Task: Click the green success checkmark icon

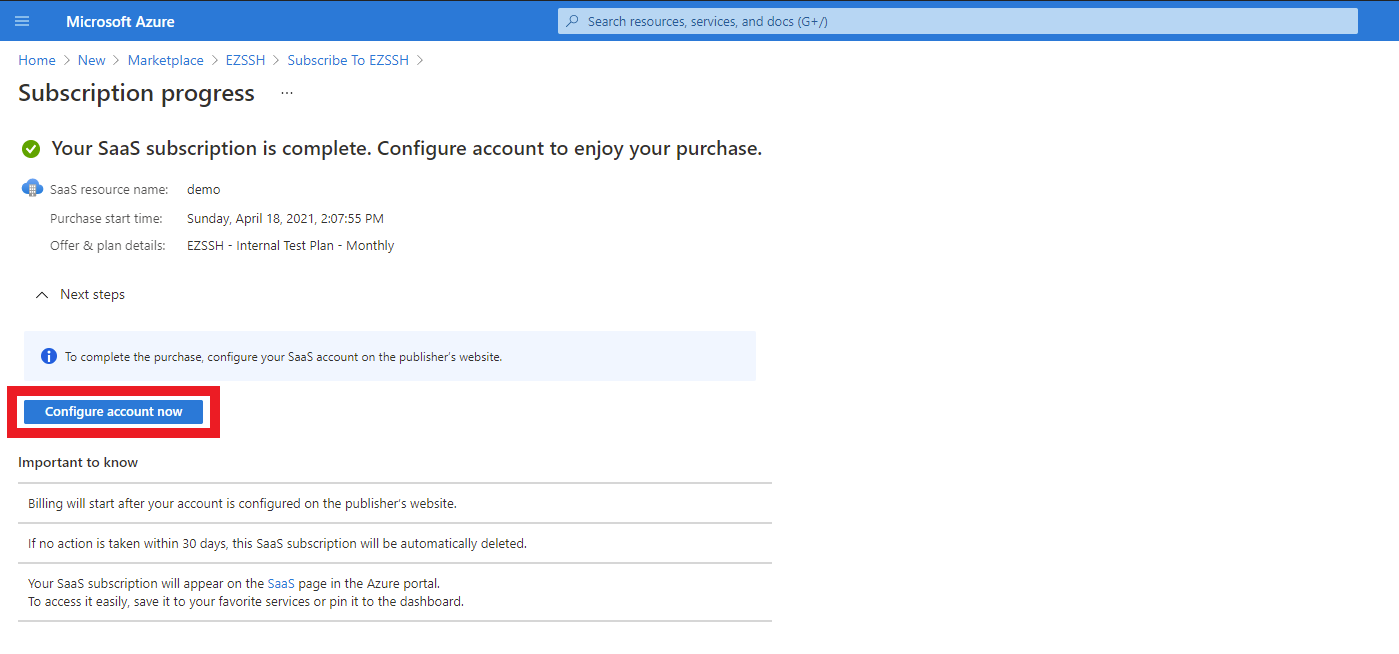Action: 31,149
